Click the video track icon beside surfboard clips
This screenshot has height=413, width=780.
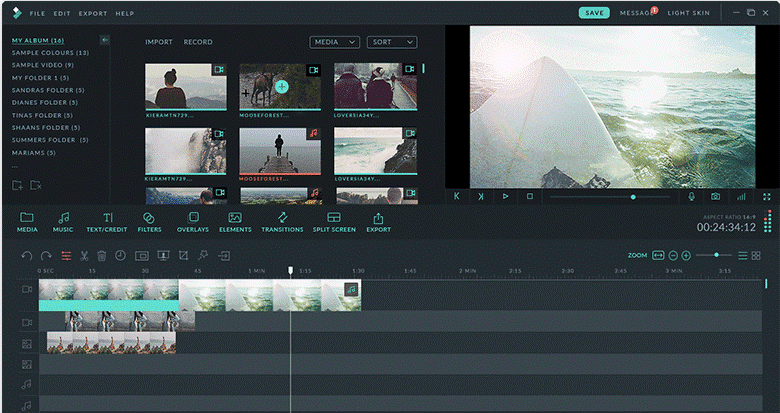27,289
